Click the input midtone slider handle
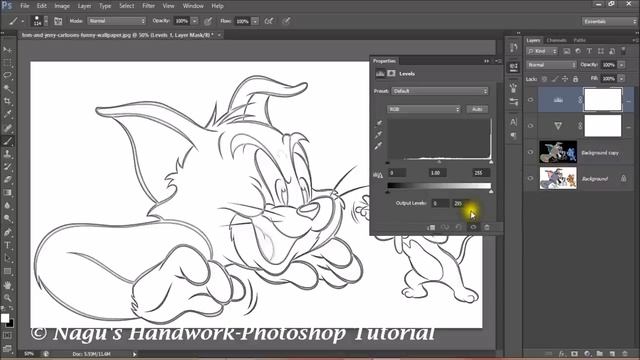Screen dimensions: 640x360 439,162
